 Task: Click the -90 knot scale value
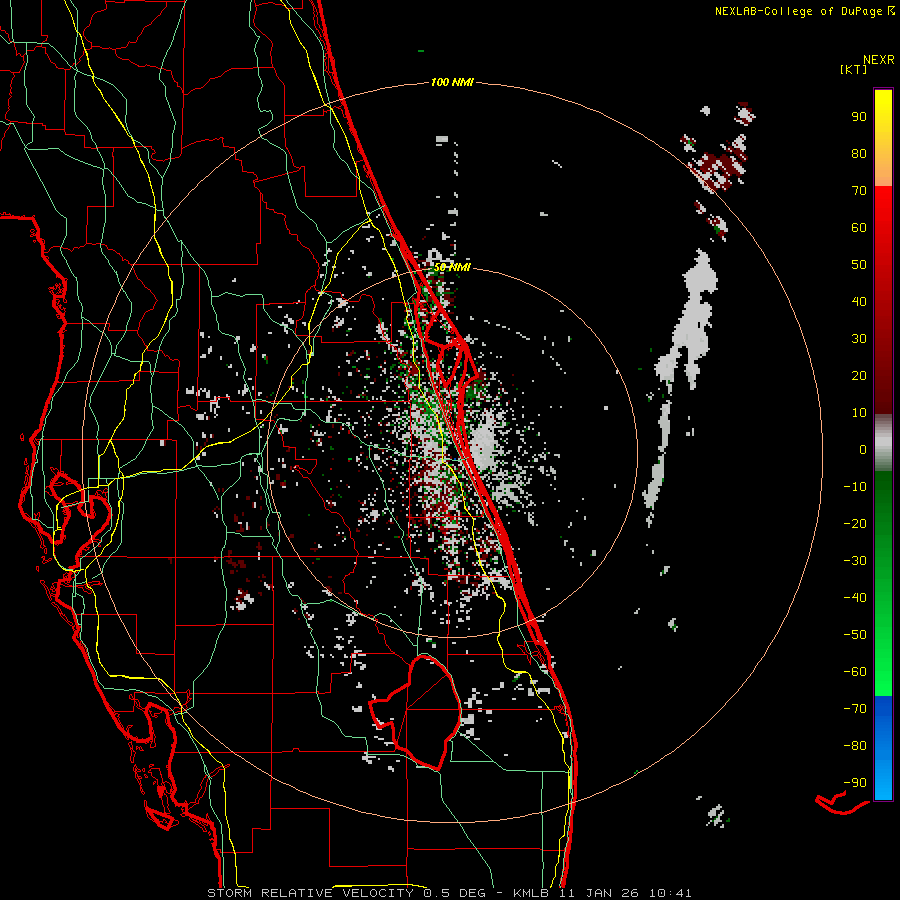pos(855,783)
